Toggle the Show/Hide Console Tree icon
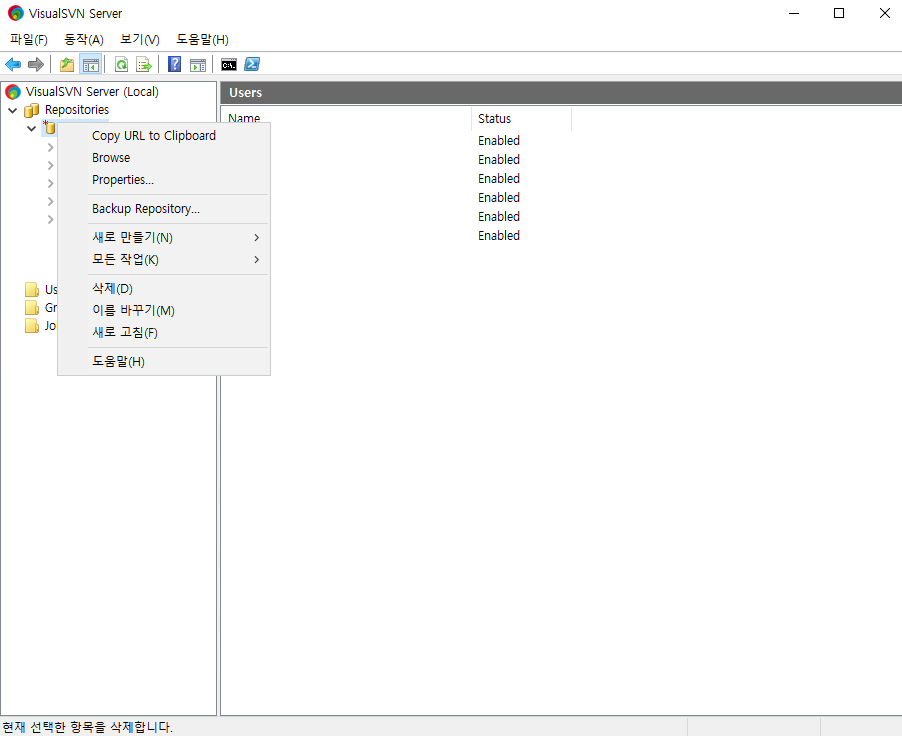 tap(91, 64)
